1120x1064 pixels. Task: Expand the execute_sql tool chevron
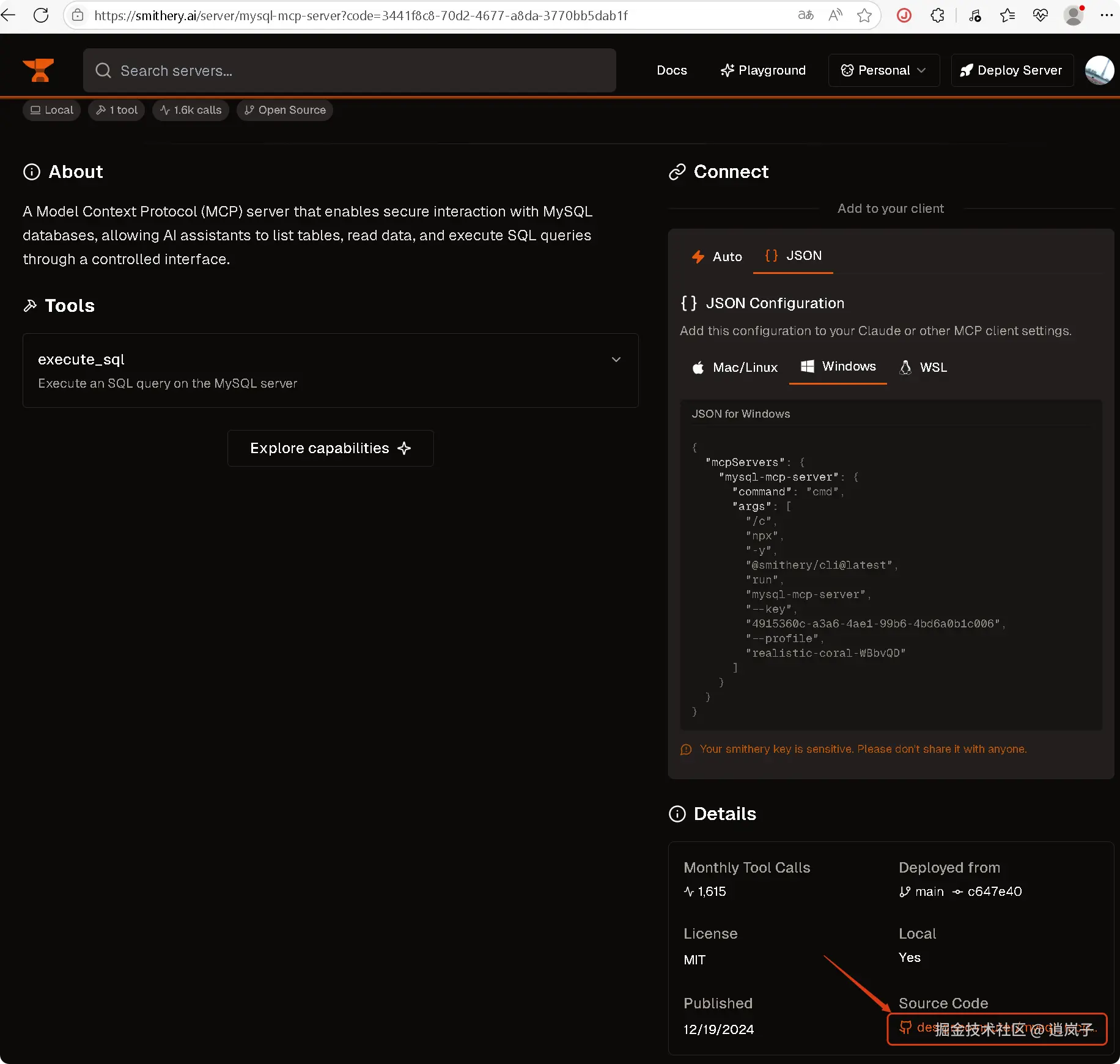(616, 360)
